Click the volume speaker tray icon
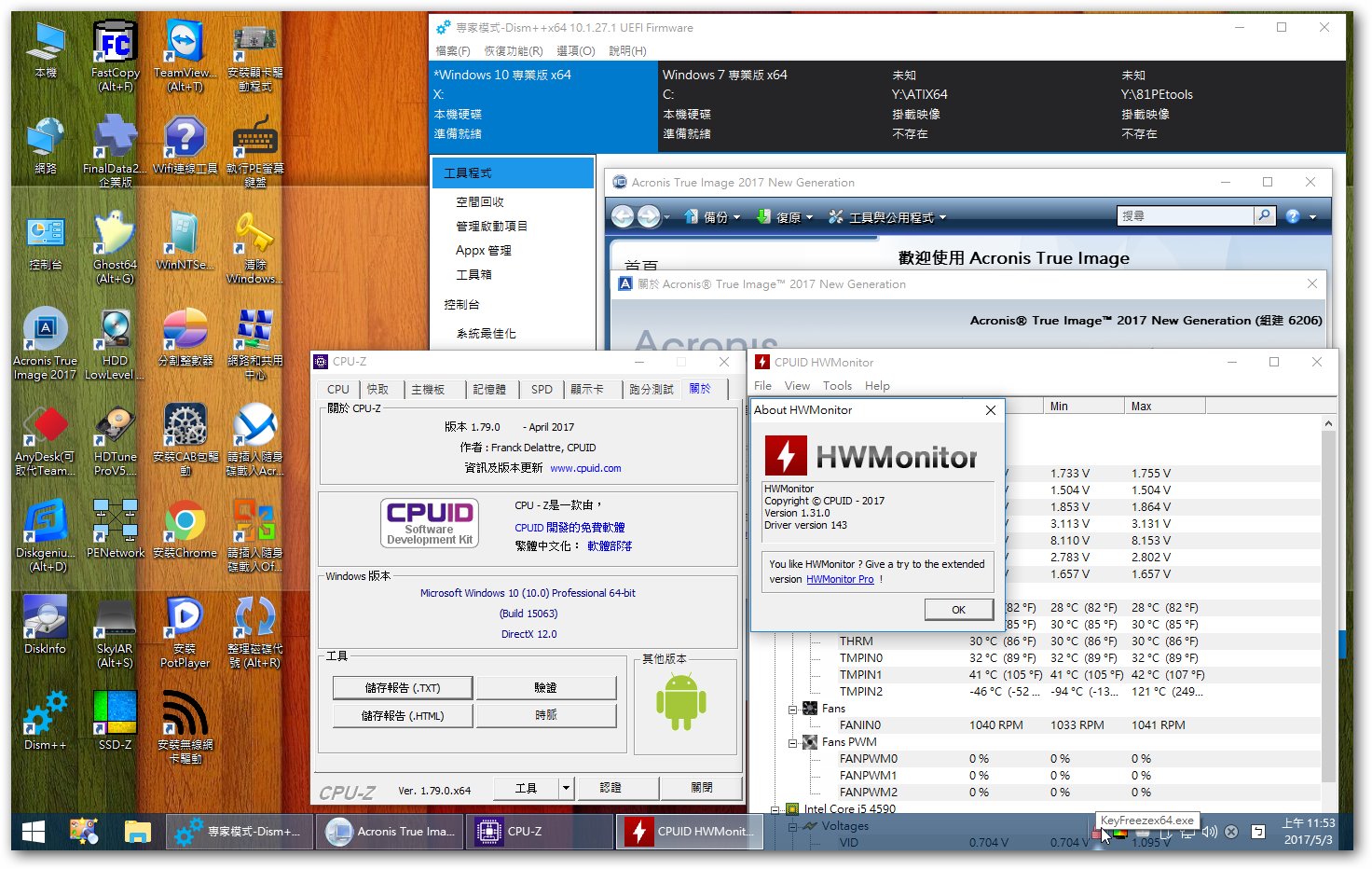Image resolution: width=1372 pixels, height=869 pixels. 1210,831
